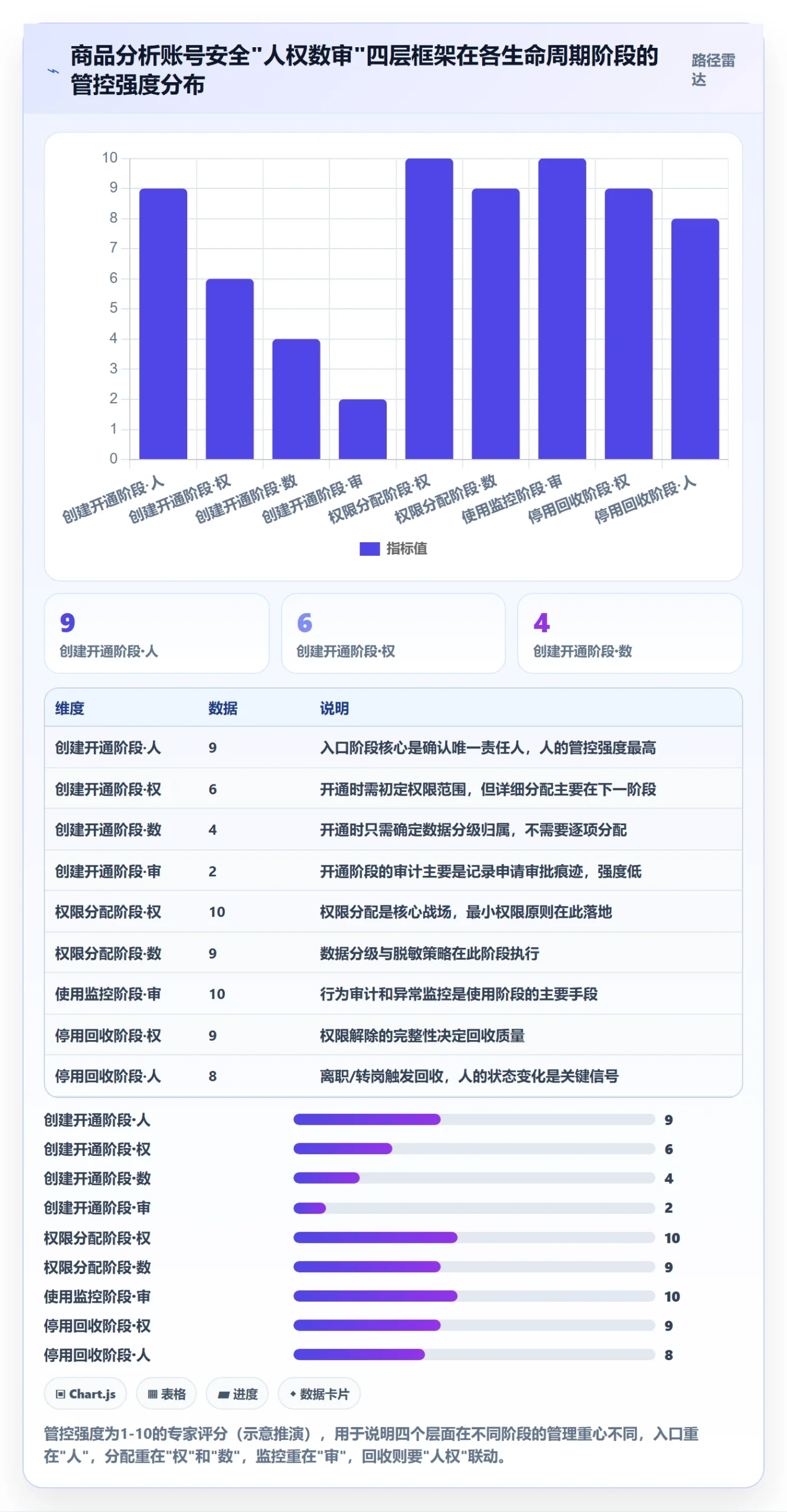
Task: Click the 路径雷达 label in the header
Action: [713, 70]
